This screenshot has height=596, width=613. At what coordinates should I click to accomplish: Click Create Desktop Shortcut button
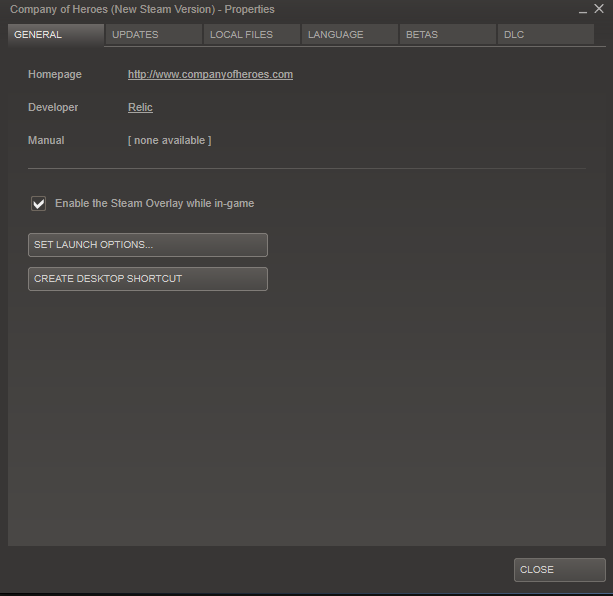(x=148, y=279)
